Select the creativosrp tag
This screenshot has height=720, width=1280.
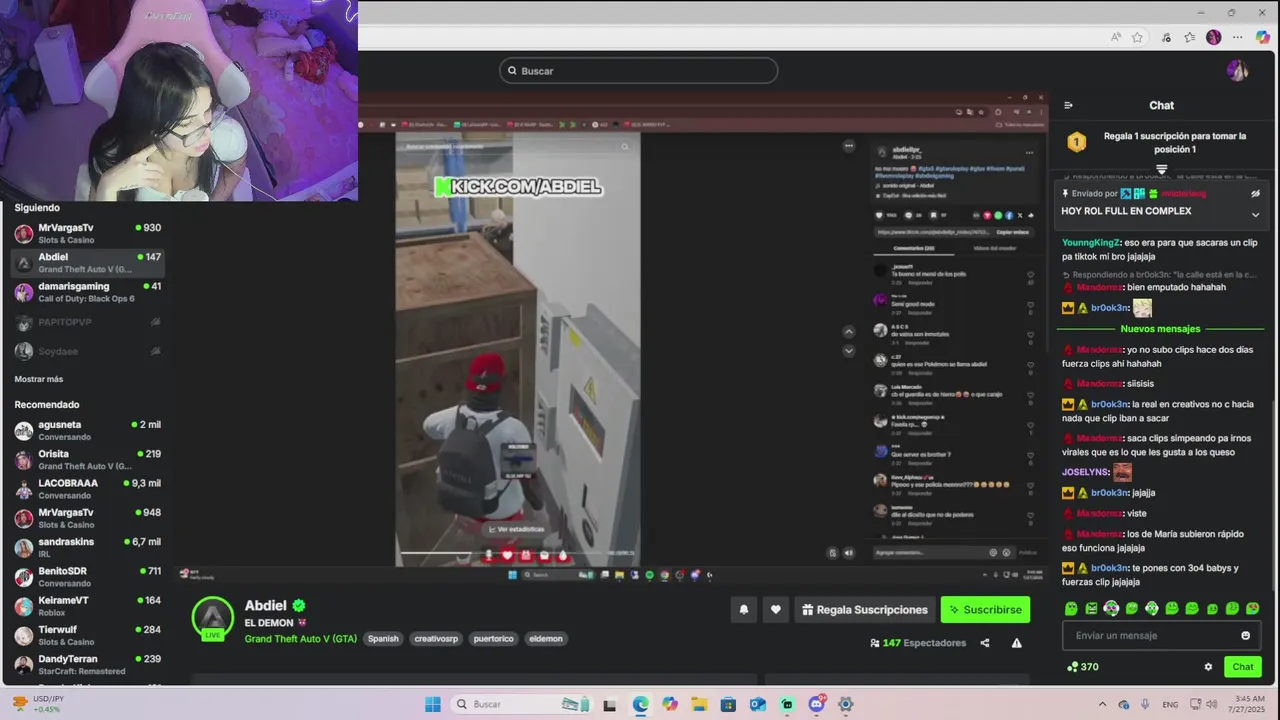pyautogui.click(x=436, y=638)
